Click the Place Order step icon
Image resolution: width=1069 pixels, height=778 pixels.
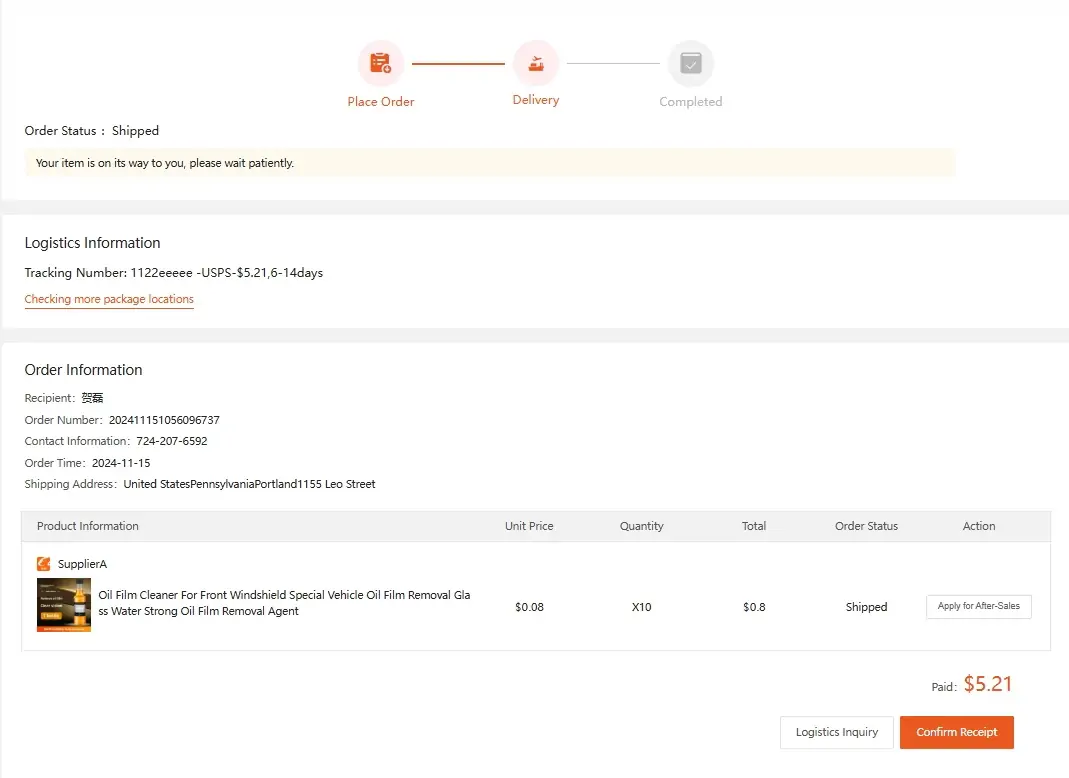point(380,61)
